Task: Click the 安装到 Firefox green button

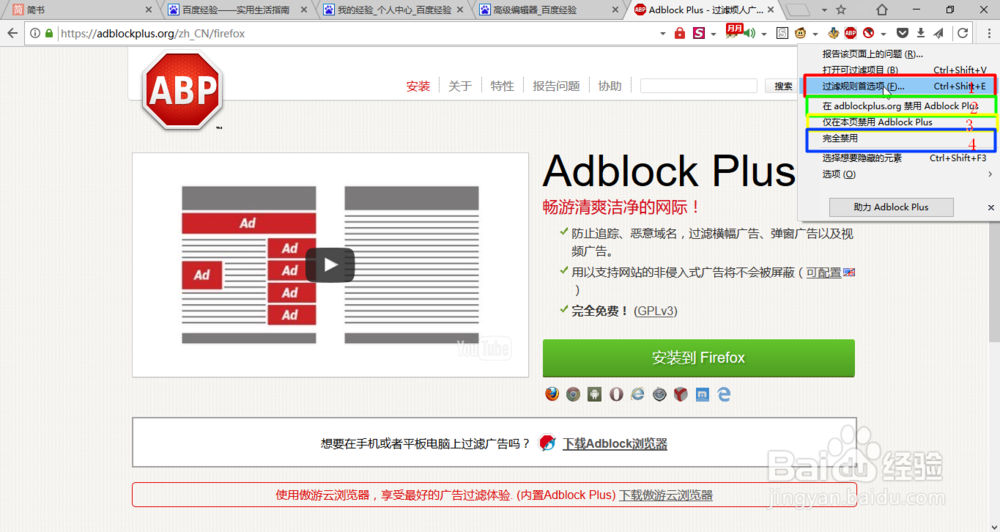Action: (x=698, y=358)
